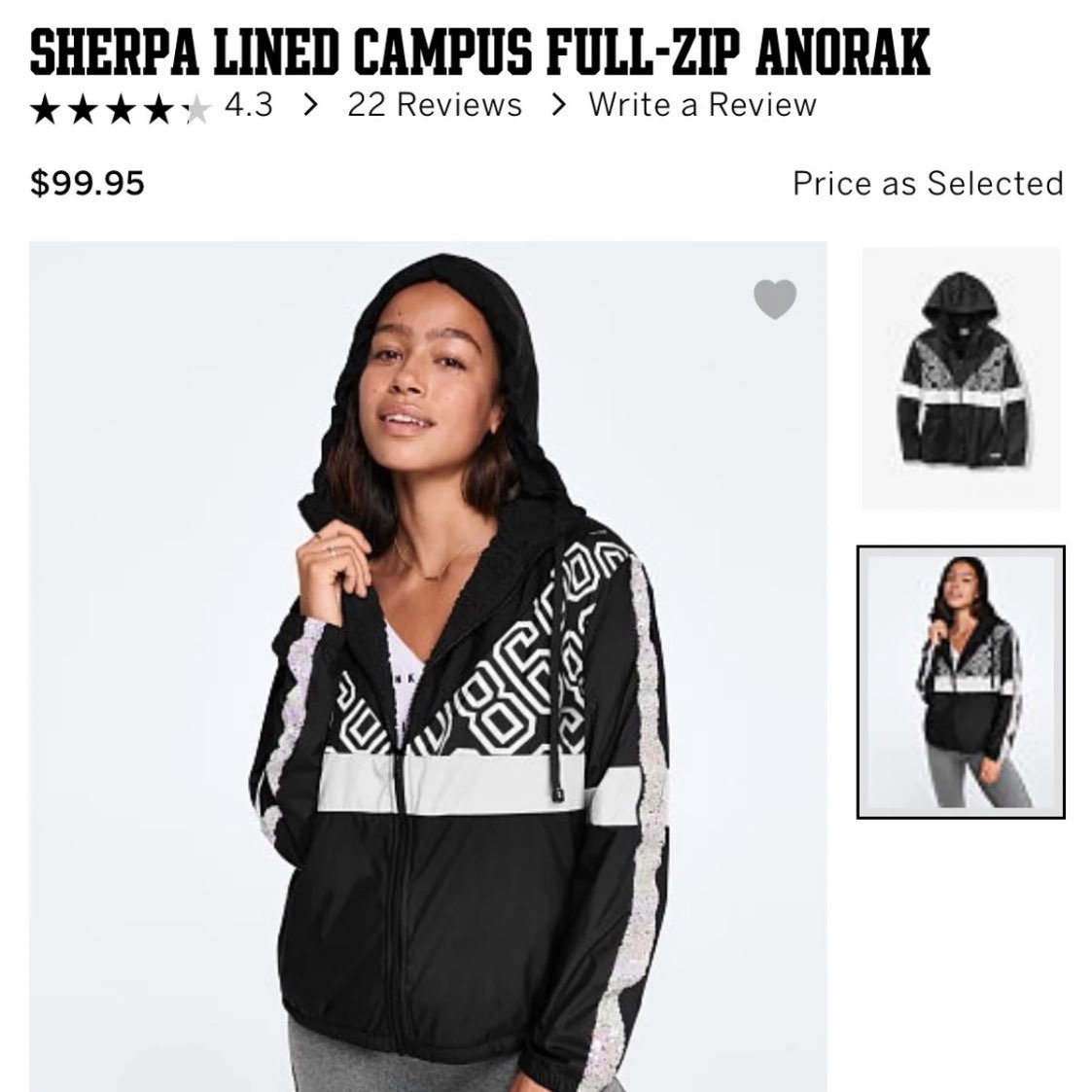Screen dimensions: 1092x1092
Task: Click the Price as Selected label
Action: (928, 184)
